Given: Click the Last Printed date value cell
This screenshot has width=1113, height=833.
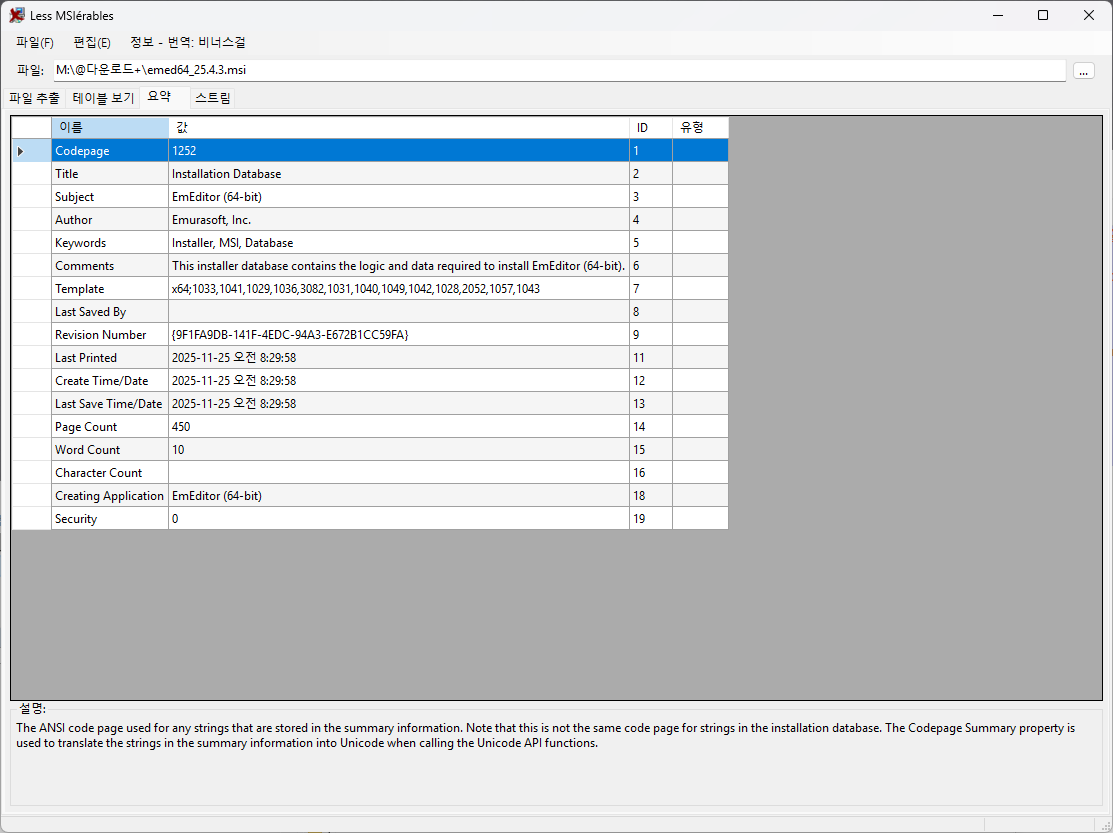Looking at the screenshot, I should click(x=398, y=358).
